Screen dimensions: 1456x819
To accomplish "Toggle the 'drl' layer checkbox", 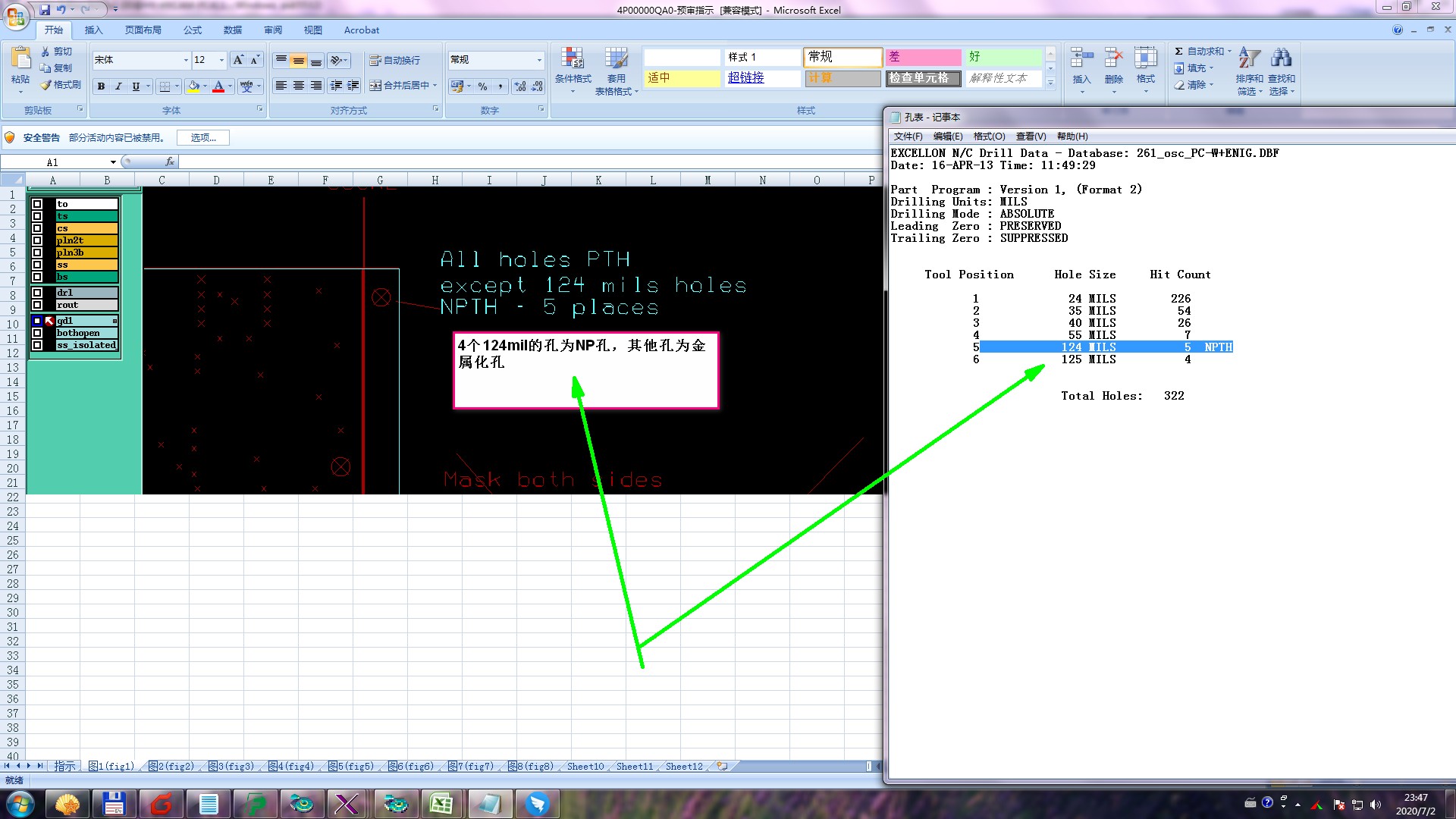I will (37, 293).
